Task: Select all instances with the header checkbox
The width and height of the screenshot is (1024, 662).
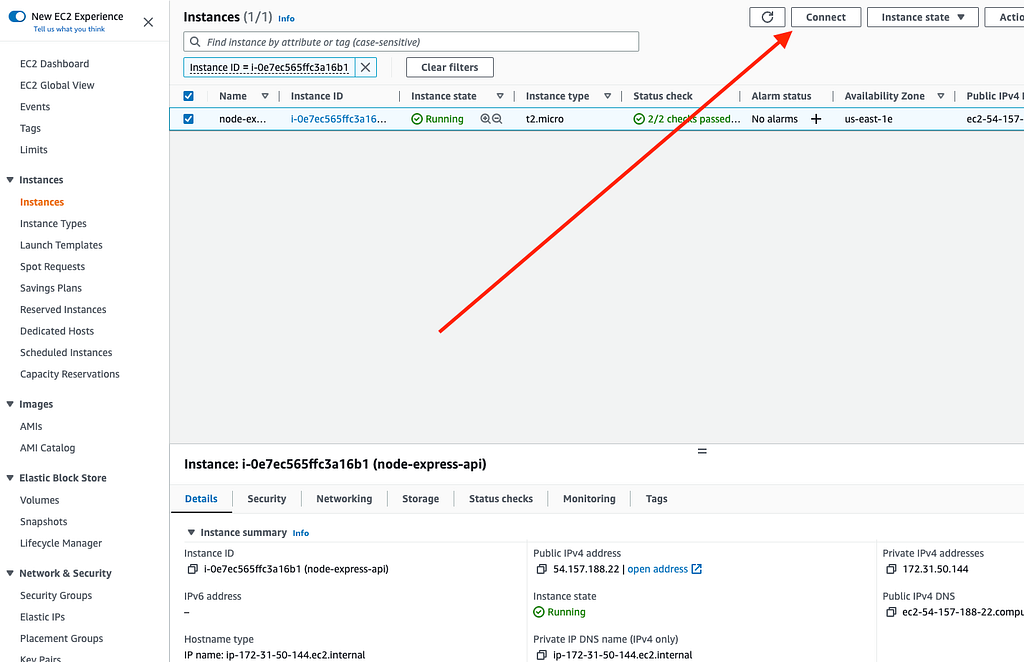Action: coord(189,96)
